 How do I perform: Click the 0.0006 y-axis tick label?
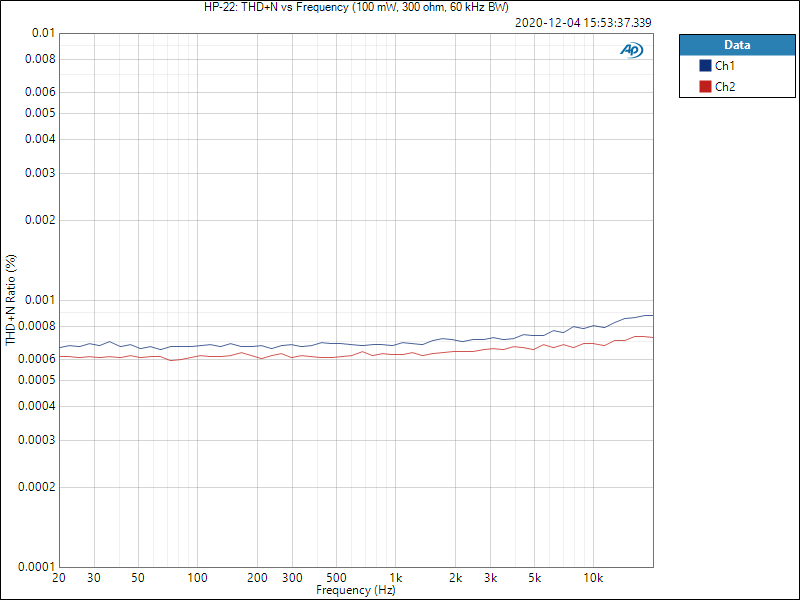pos(37,359)
